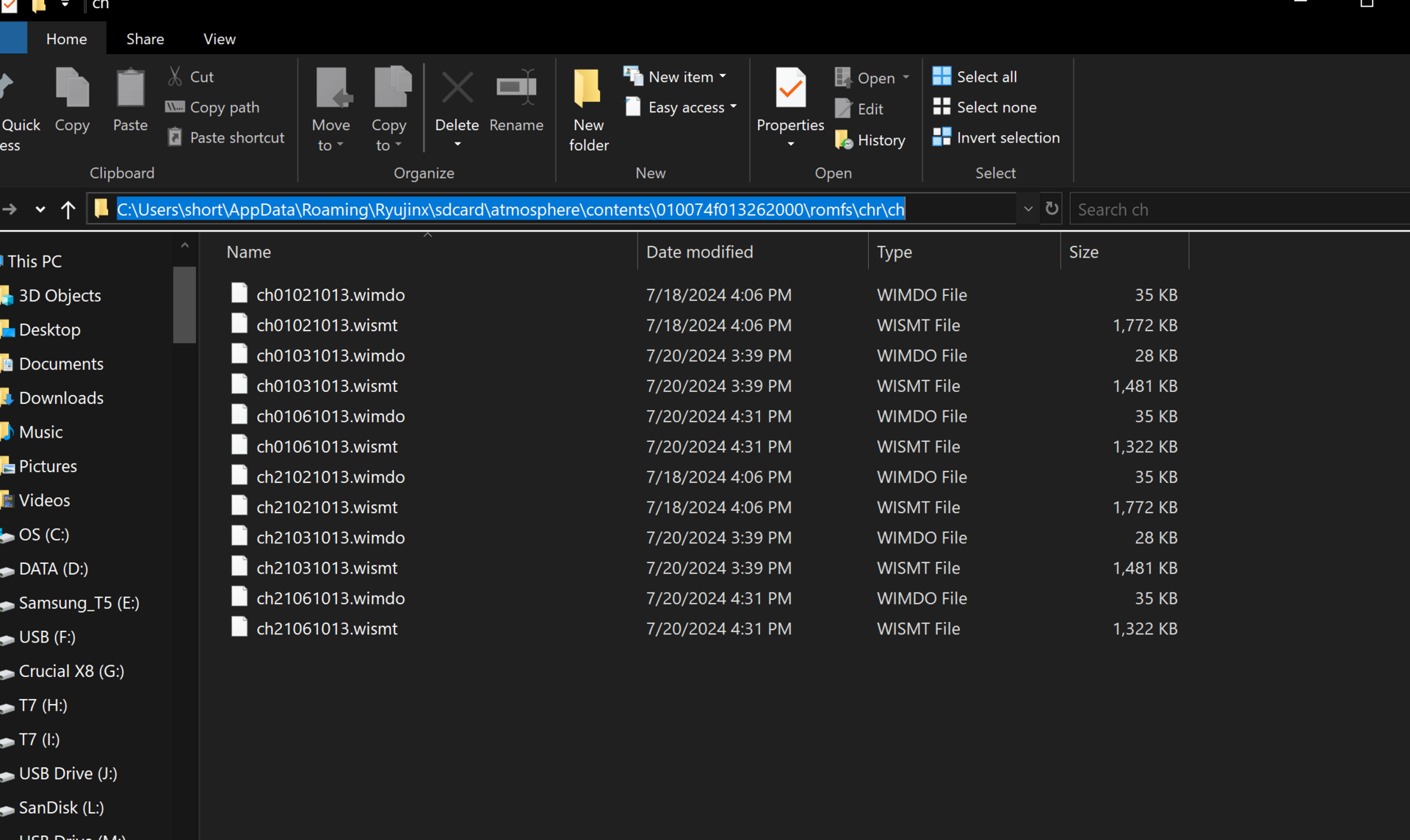Image resolution: width=1410 pixels, height=840 pixels.
Task: Click Copy path in ribbon
Action: pos(213,107)
